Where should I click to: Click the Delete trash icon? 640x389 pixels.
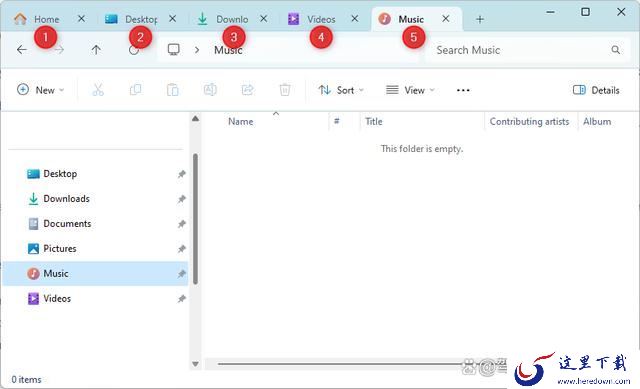click(x=285, y=90)
